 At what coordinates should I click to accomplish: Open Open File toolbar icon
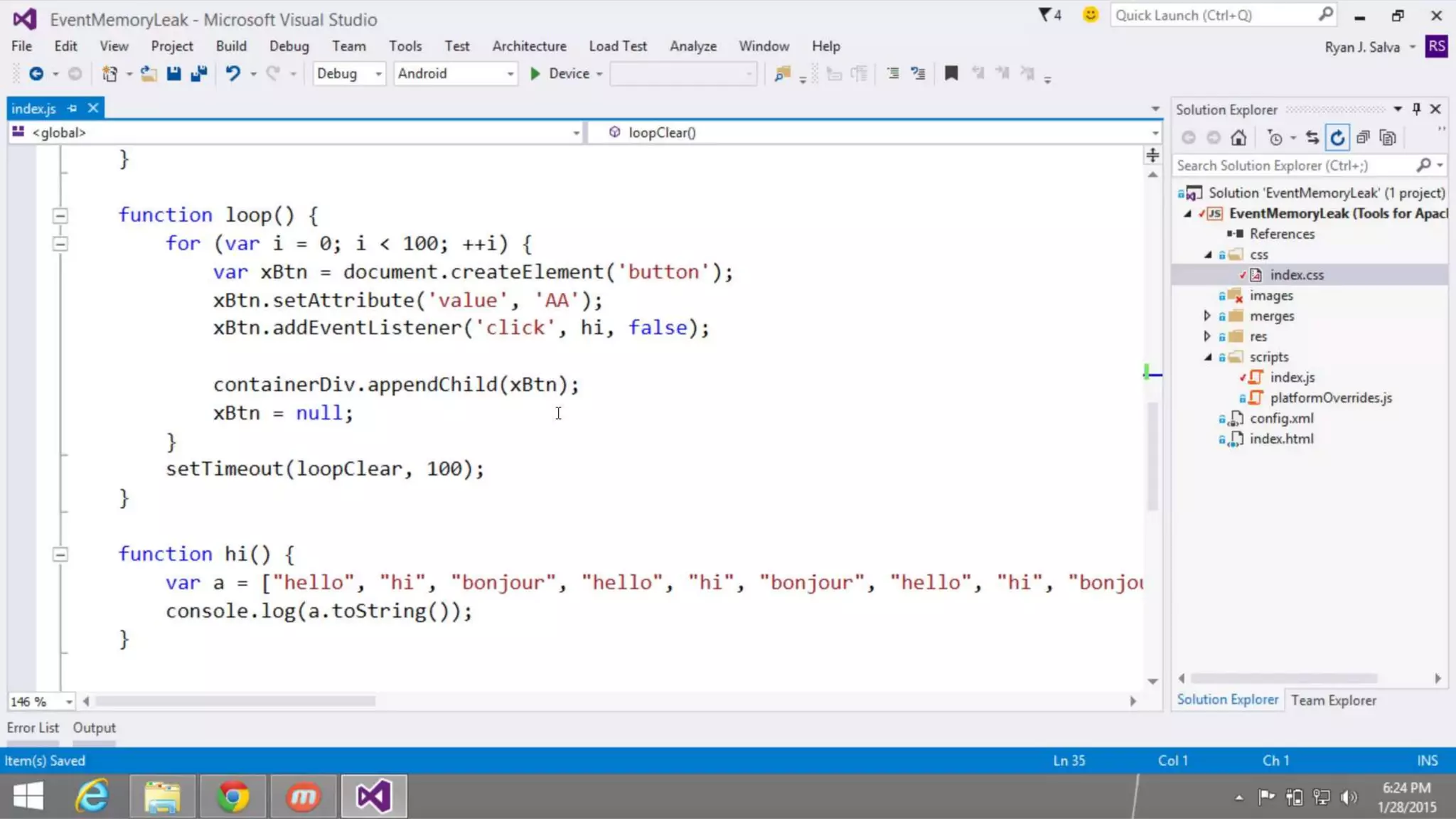pyautogui.click(x=149, y=73)
